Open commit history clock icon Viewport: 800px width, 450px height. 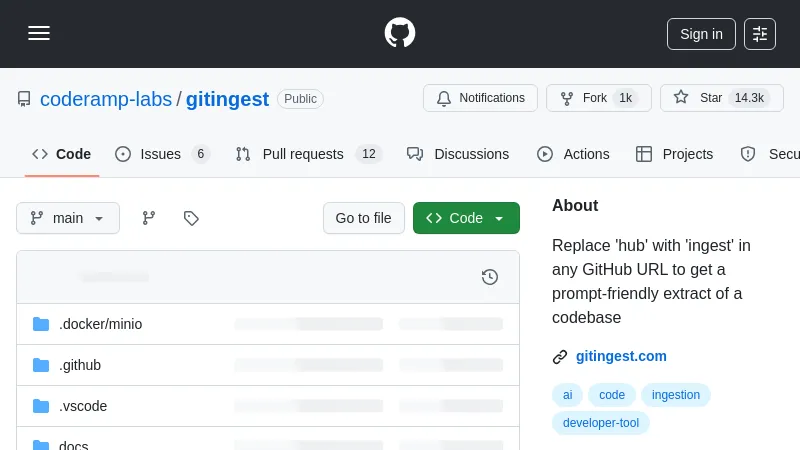(x=490, y=277)
